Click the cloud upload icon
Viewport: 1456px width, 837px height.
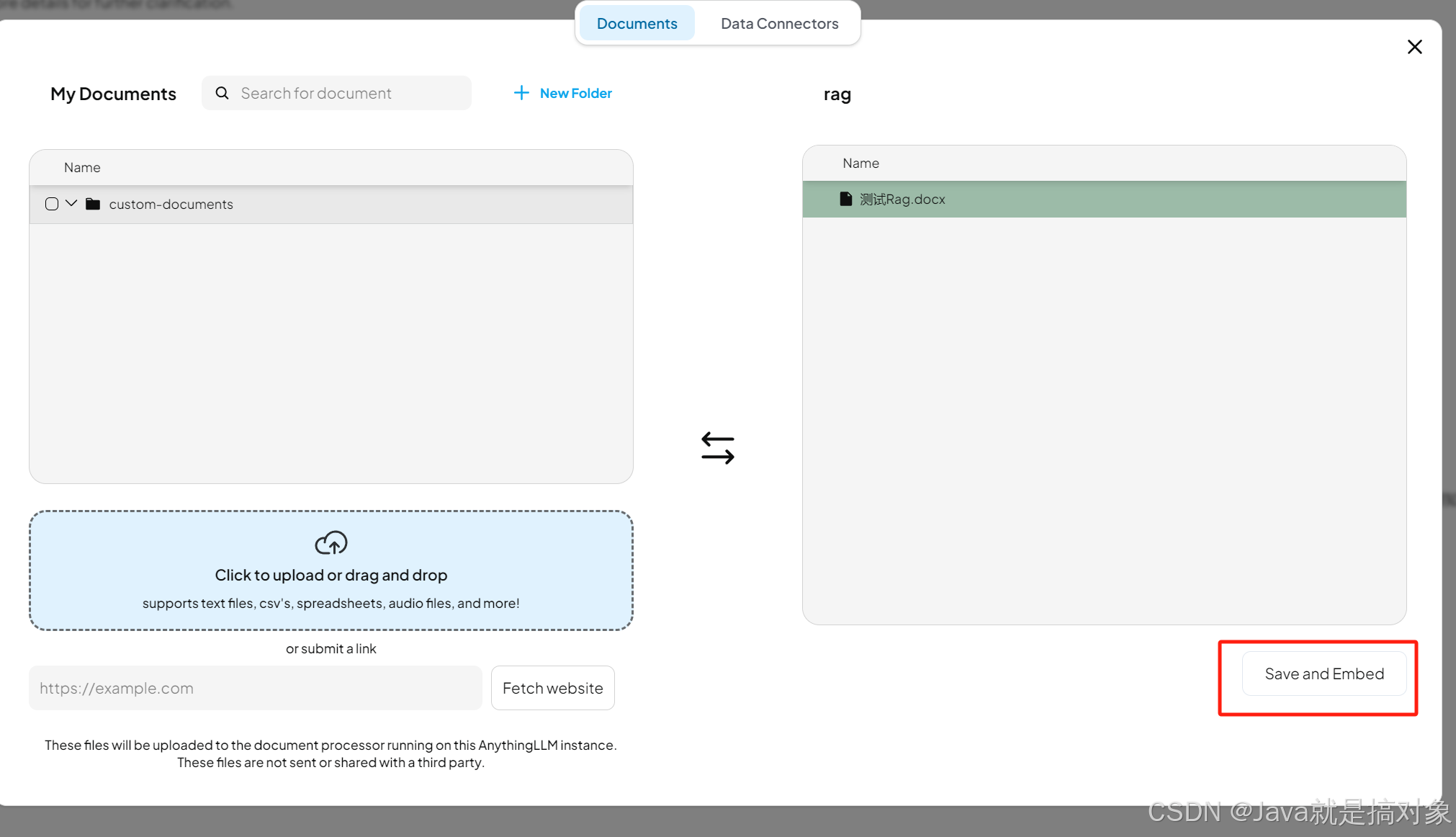coord(331,543)
